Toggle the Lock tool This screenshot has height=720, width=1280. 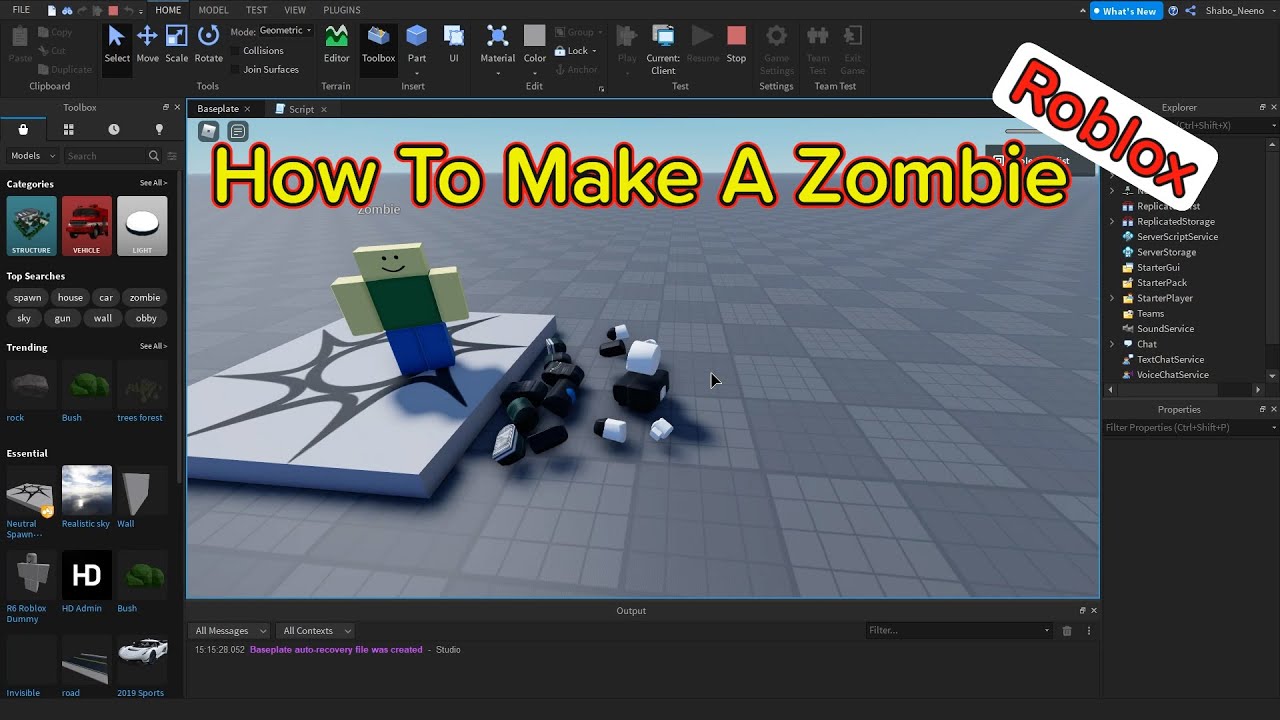click(573, 50)
